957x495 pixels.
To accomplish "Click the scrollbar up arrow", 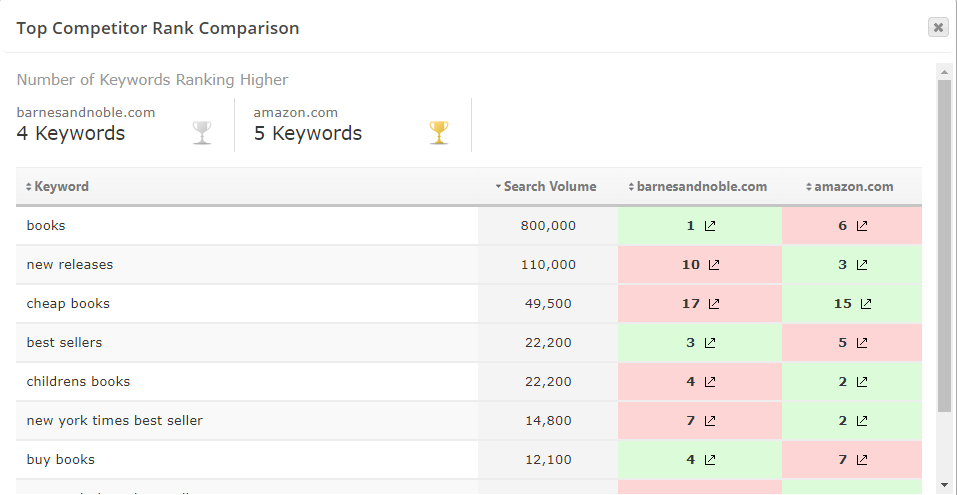I will point(944,71).
